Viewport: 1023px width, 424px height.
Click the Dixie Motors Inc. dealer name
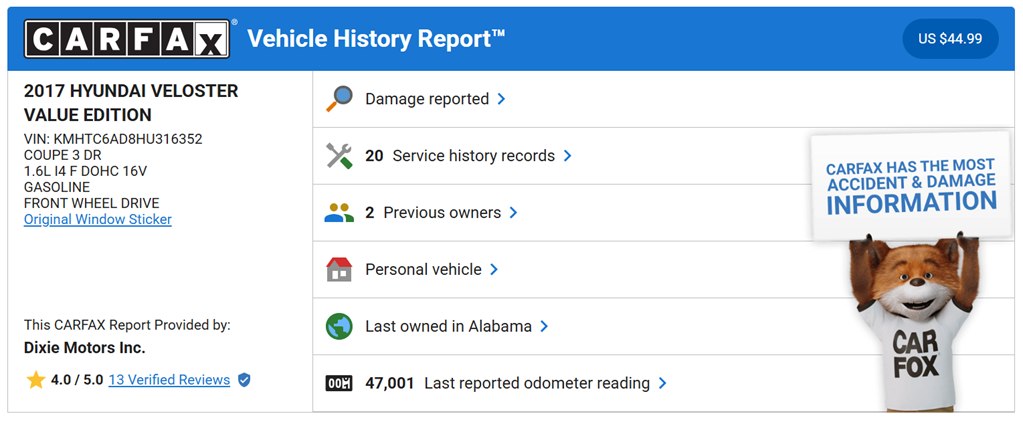point(85,348)
